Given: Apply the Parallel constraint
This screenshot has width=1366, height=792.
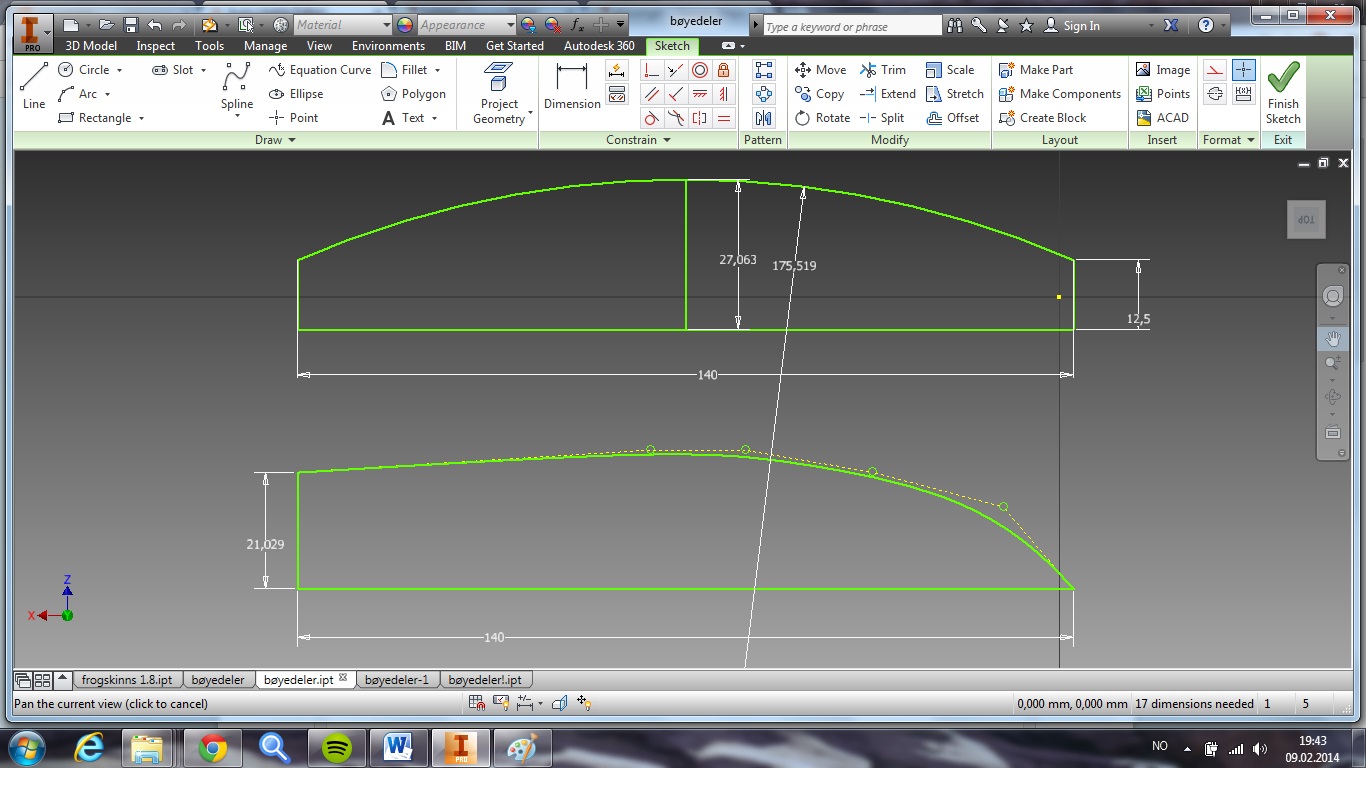Looking at the screenshot, I should [652, 94].
